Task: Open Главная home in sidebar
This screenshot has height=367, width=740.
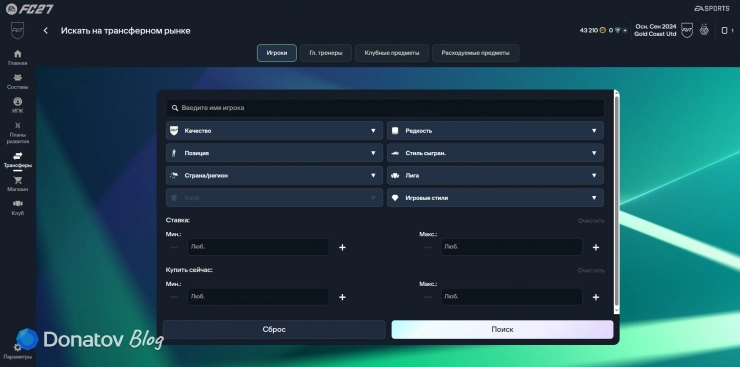Action: [17, 58]
